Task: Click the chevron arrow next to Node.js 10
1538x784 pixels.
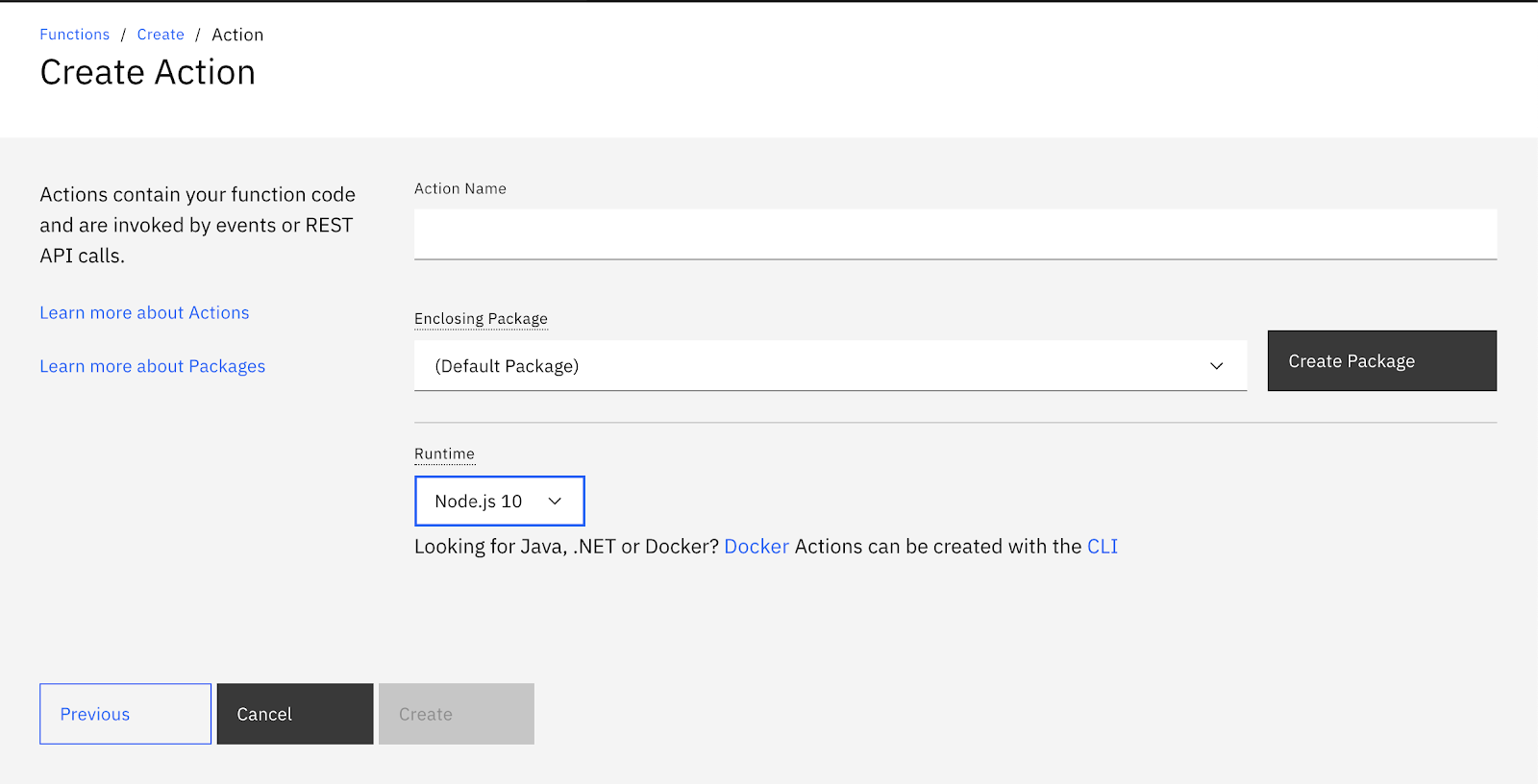Action: click(555, 502)
